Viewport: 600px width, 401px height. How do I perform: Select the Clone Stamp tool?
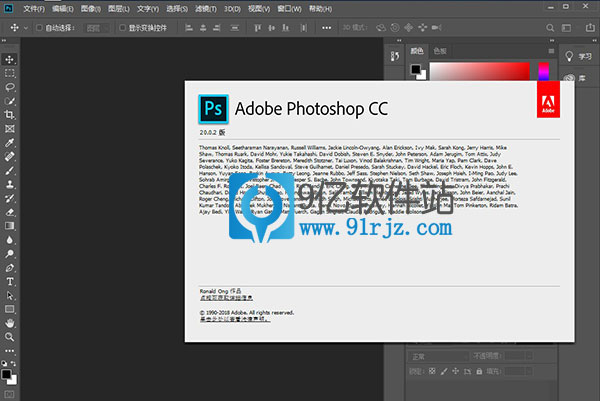click(x=10, y=184)
